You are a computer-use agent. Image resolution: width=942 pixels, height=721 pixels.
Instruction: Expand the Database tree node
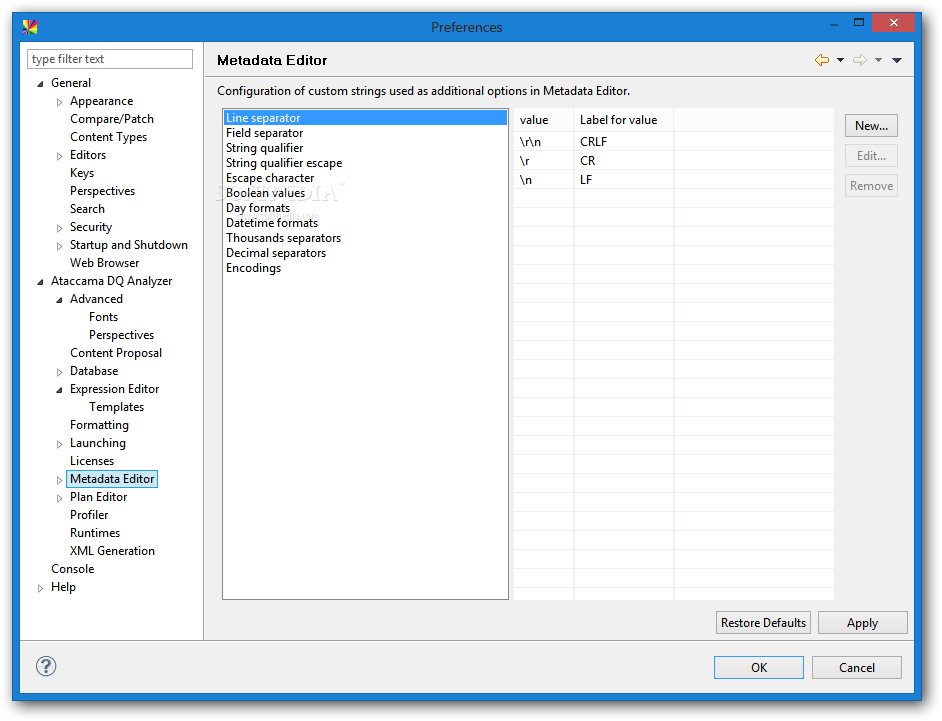59,373
